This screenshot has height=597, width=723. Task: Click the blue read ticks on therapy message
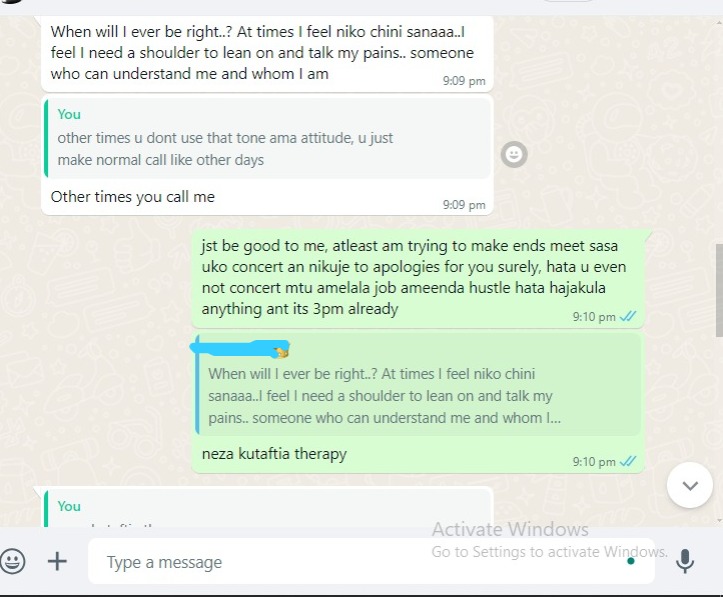[628, 461]
